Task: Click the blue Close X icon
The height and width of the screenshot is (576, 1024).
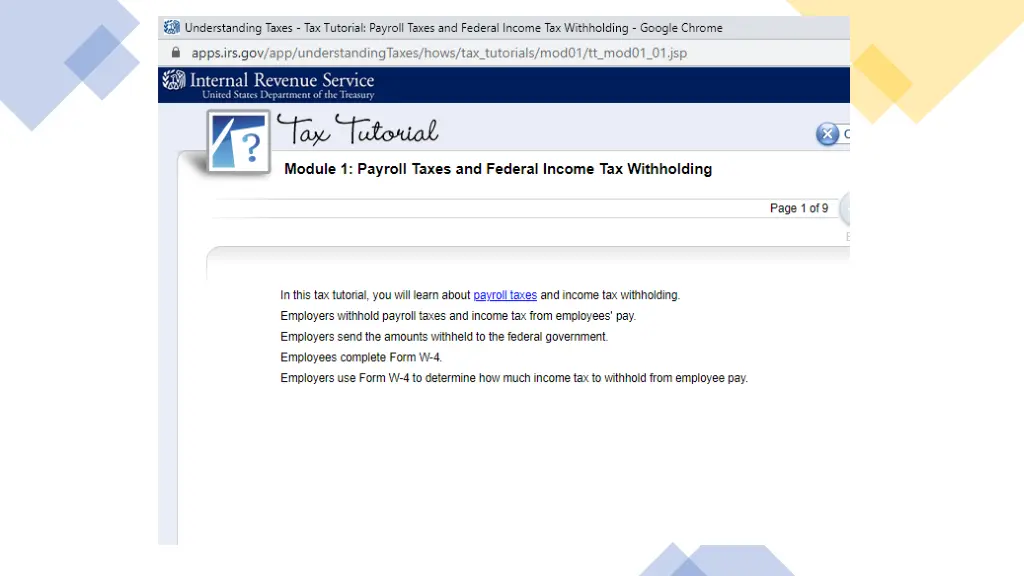Action: [828, 134]
